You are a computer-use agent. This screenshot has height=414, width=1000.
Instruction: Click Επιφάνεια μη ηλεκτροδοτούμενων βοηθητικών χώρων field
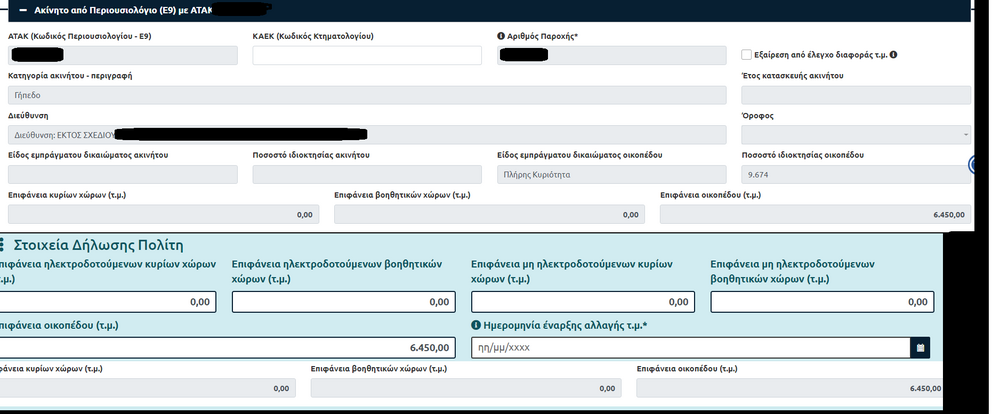click(821, 301)
